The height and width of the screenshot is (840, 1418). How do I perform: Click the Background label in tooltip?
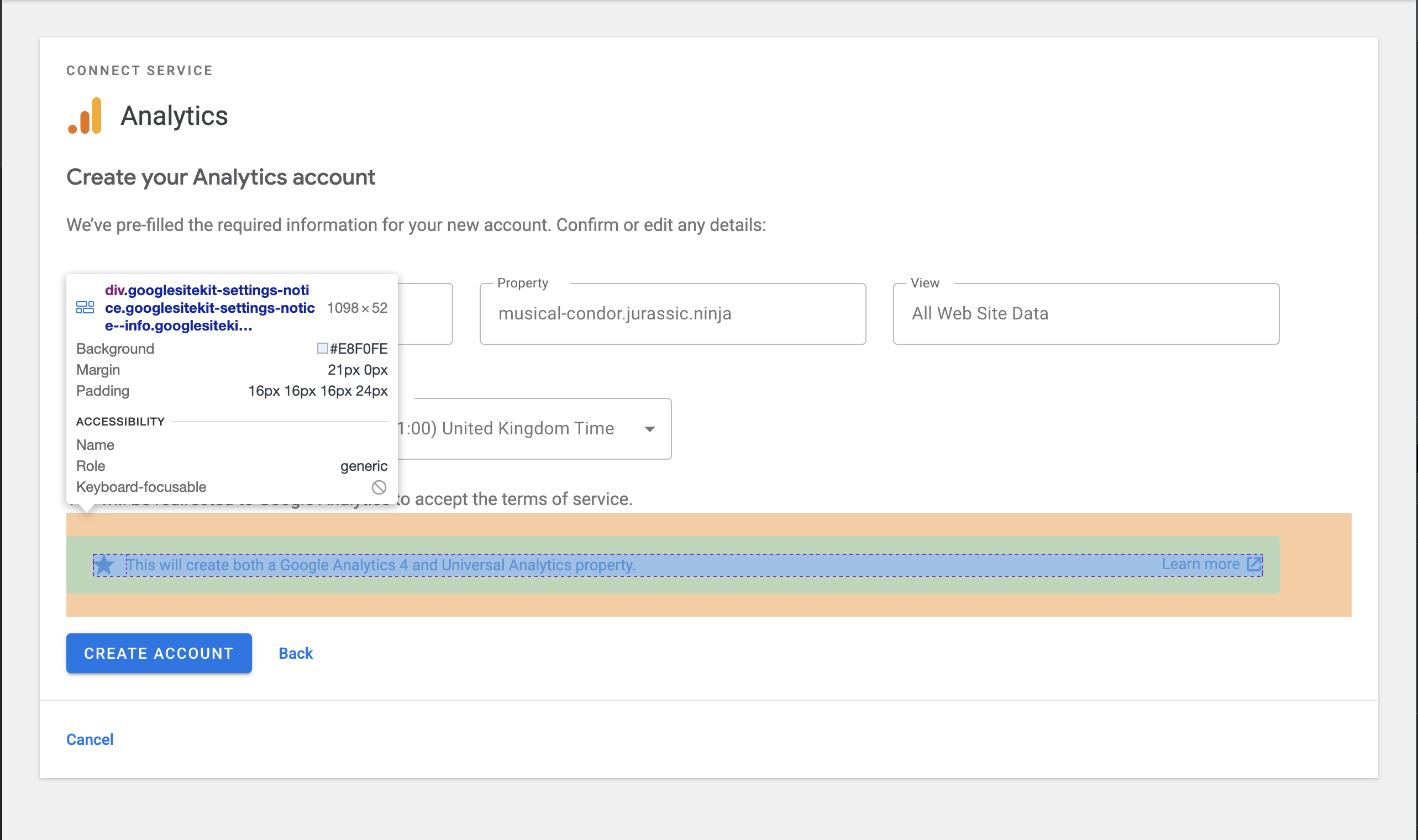tap(115, 349)
